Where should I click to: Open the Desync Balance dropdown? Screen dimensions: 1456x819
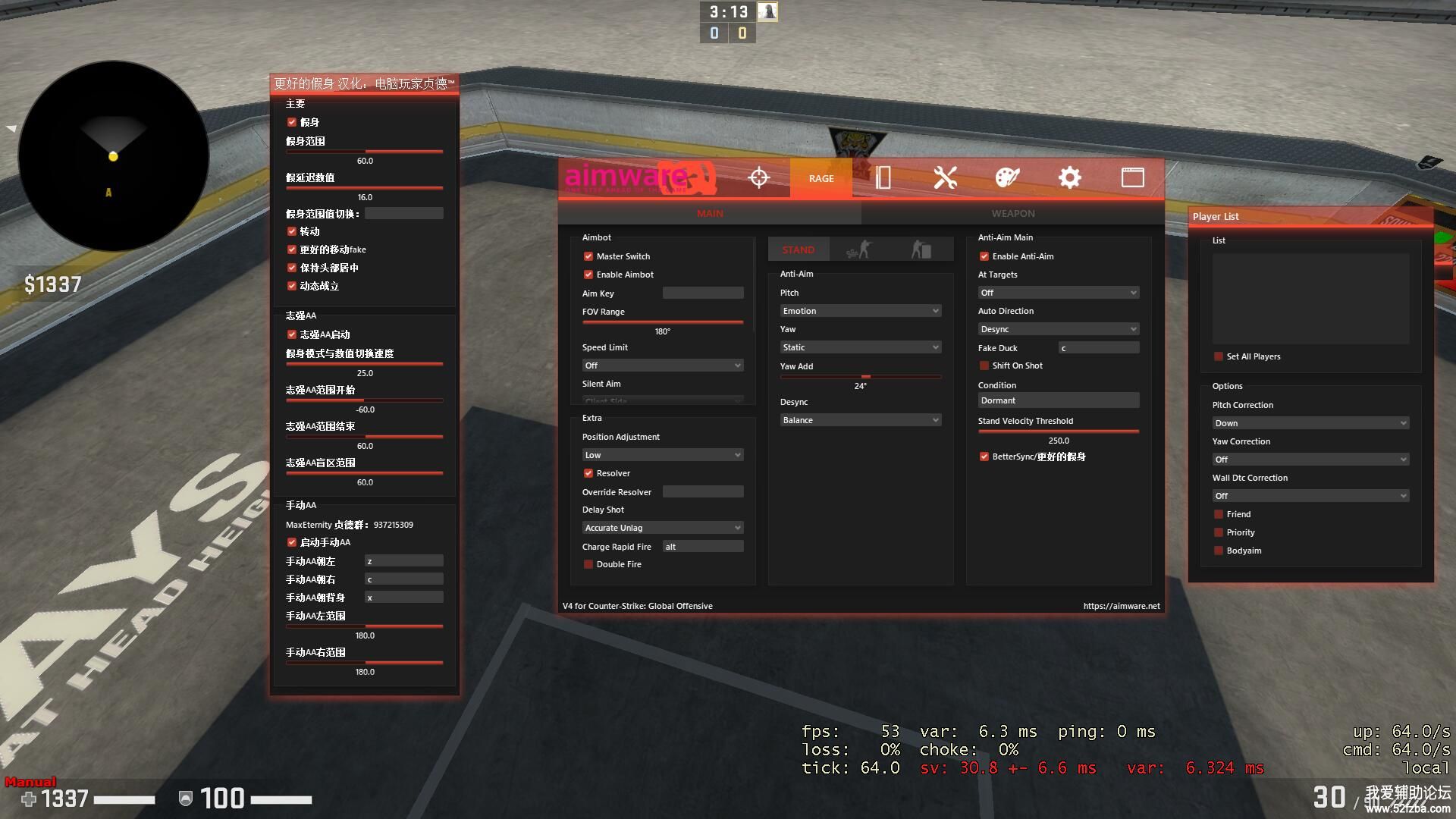[861, 420]
